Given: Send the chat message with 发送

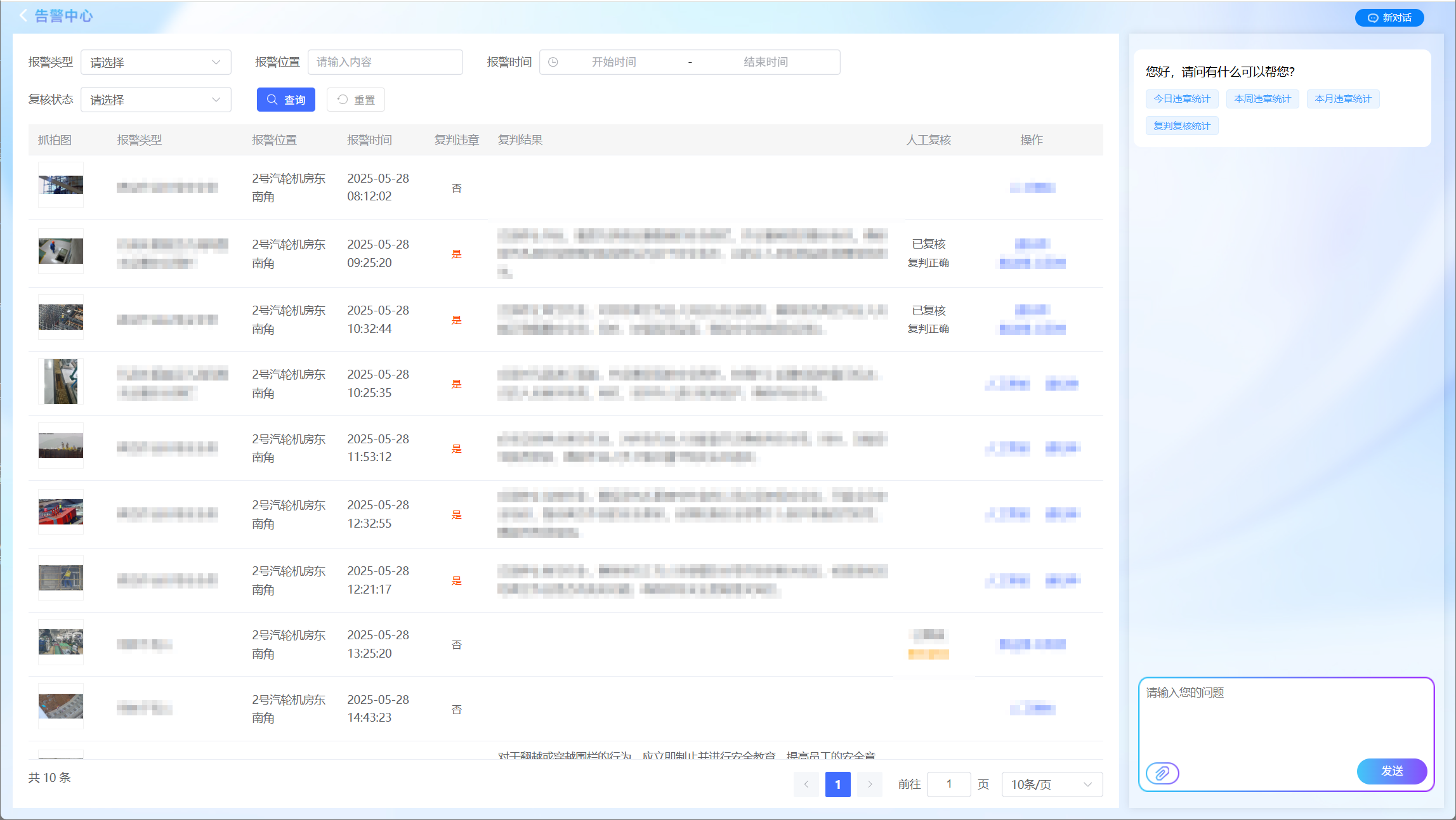Looking at the screenshot, I should tap(1391, 771).
